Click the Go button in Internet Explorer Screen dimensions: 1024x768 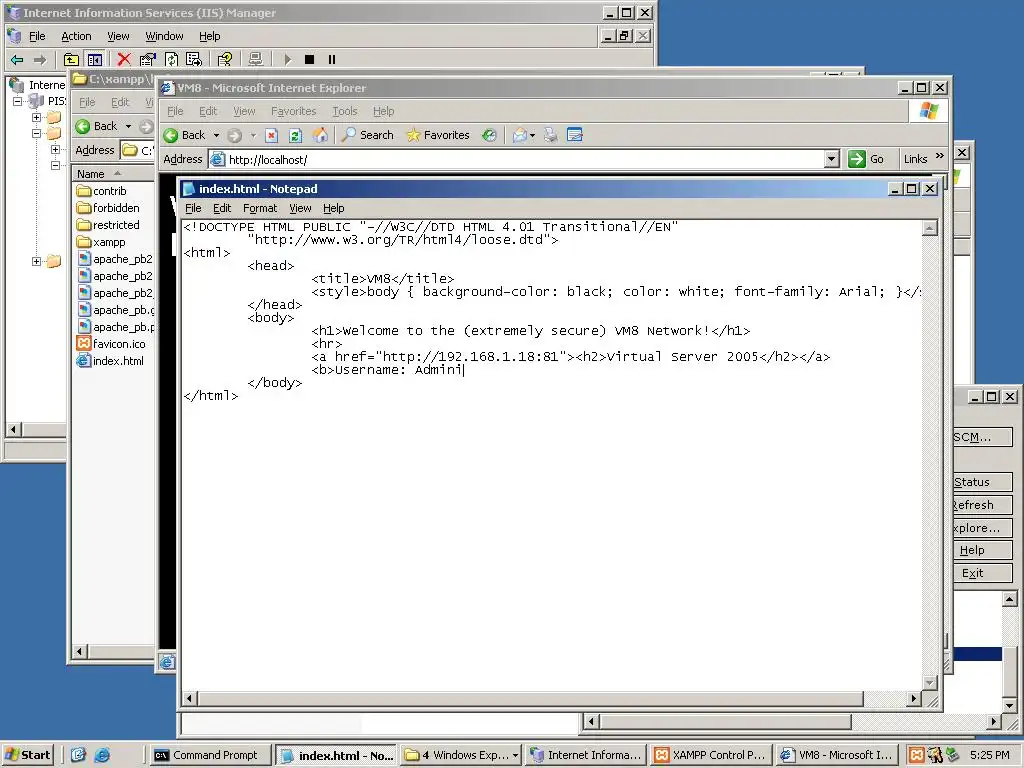(867, 159)
